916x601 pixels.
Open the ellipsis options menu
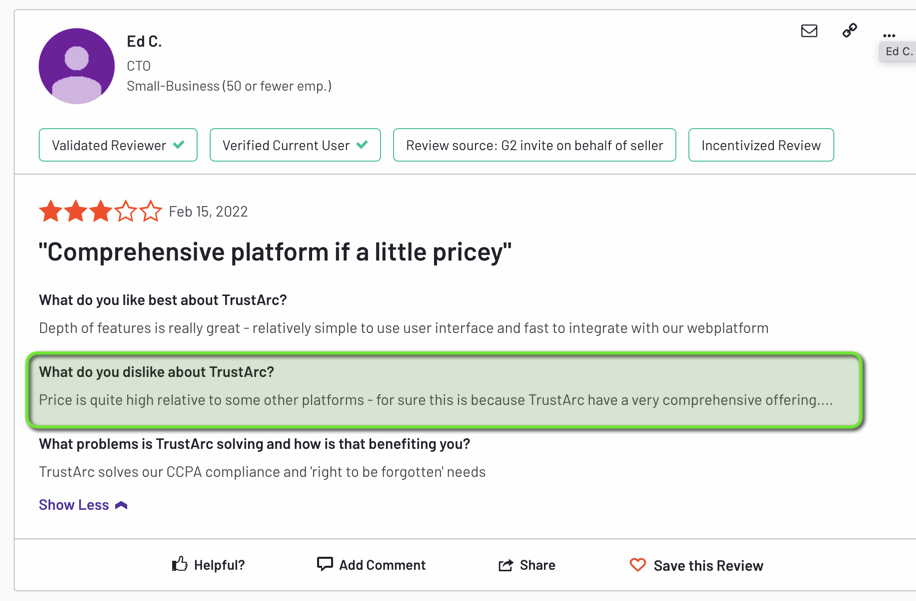click(x=889, y=33)
